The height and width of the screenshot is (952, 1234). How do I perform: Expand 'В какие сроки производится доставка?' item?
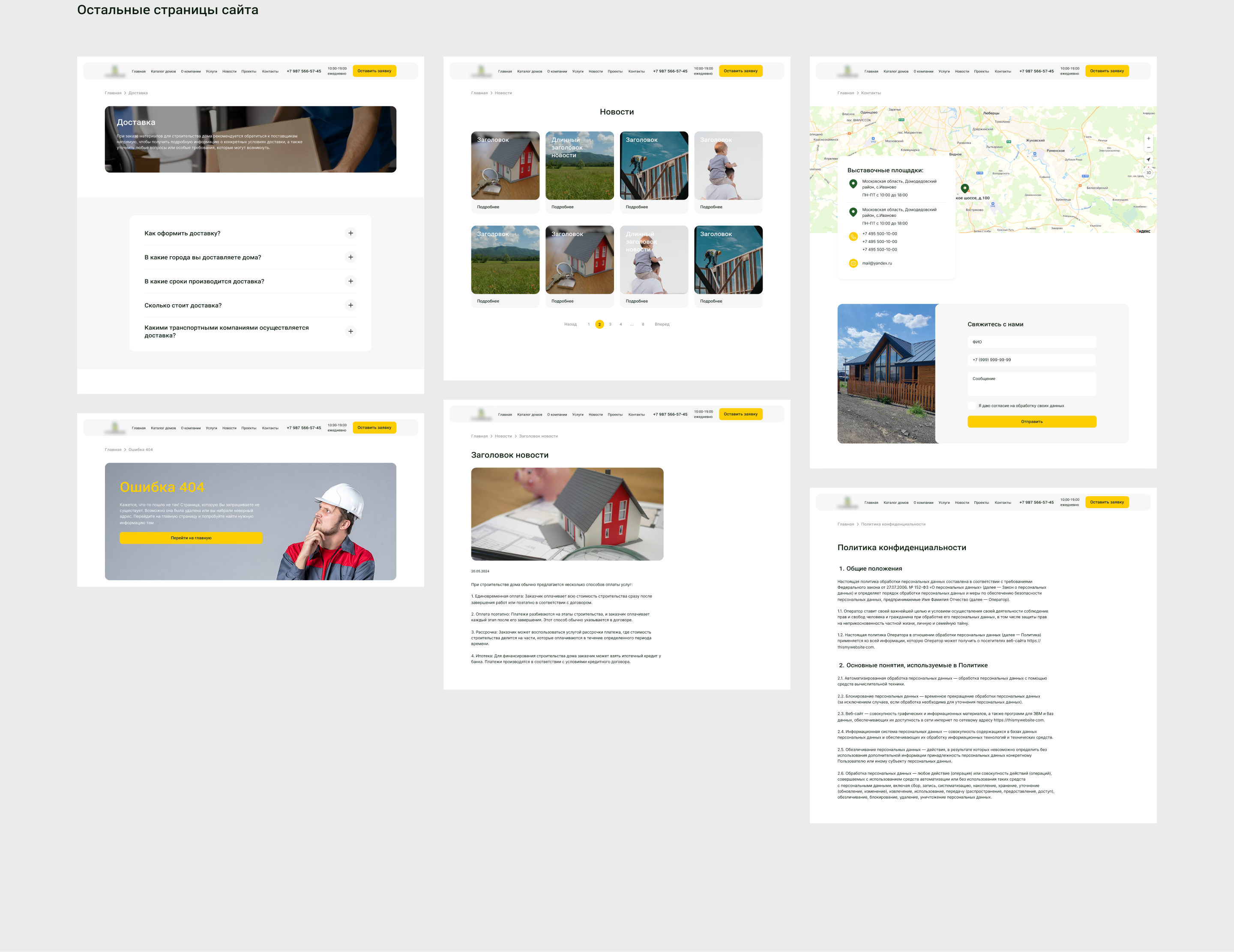point(350,281)
